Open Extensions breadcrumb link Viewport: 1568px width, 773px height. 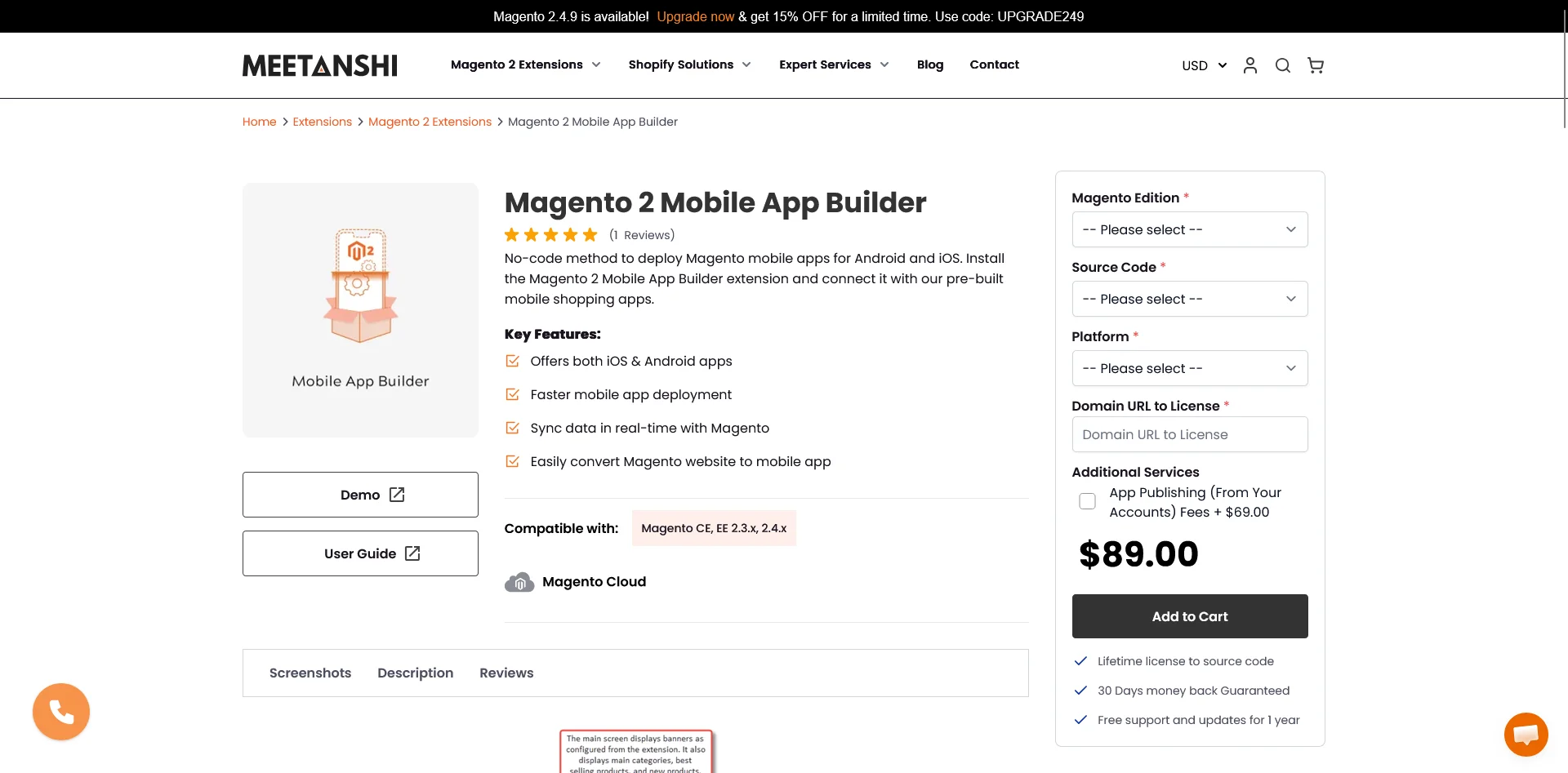click(322, 122)
